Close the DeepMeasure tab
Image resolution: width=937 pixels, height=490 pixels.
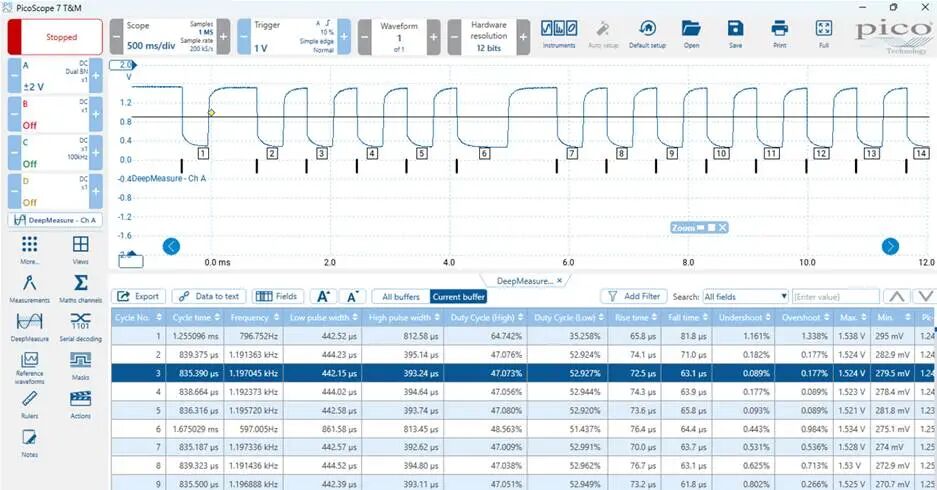[559, 281]
